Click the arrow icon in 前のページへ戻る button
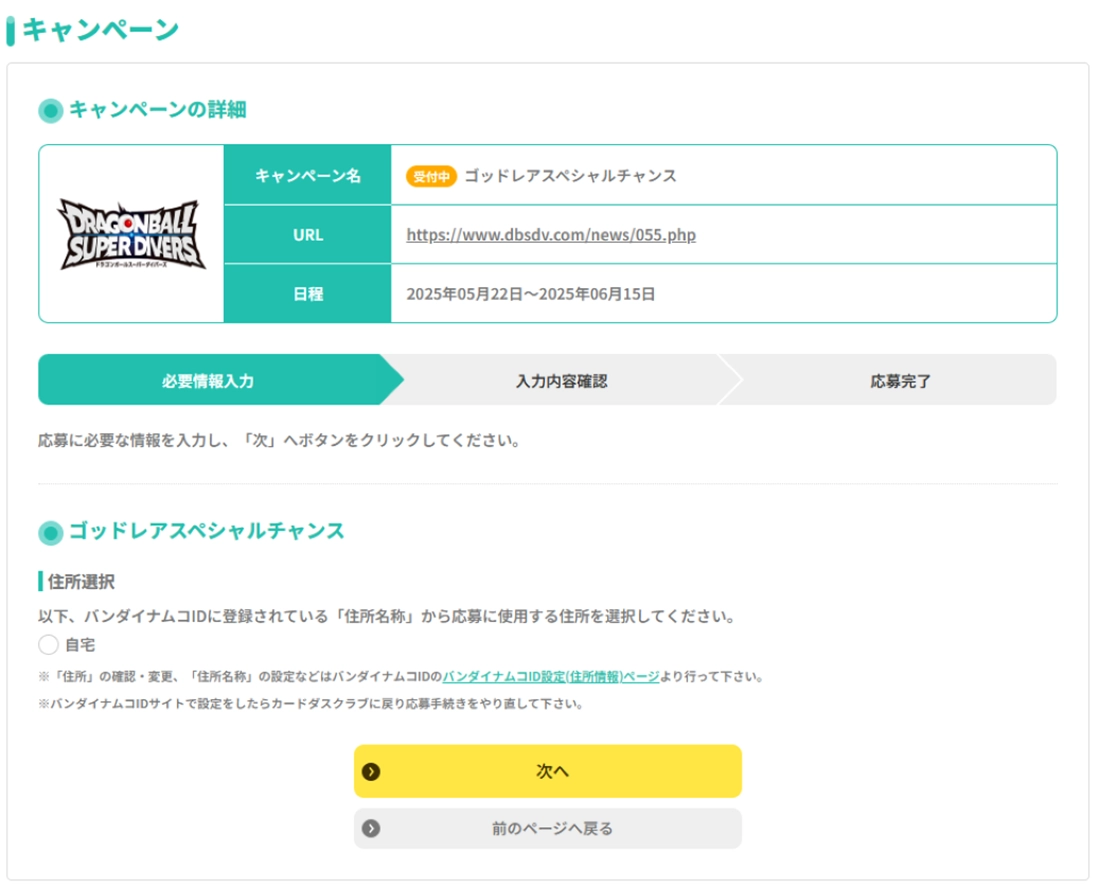This screenshot has width=1100, height=890. [371, 828]
